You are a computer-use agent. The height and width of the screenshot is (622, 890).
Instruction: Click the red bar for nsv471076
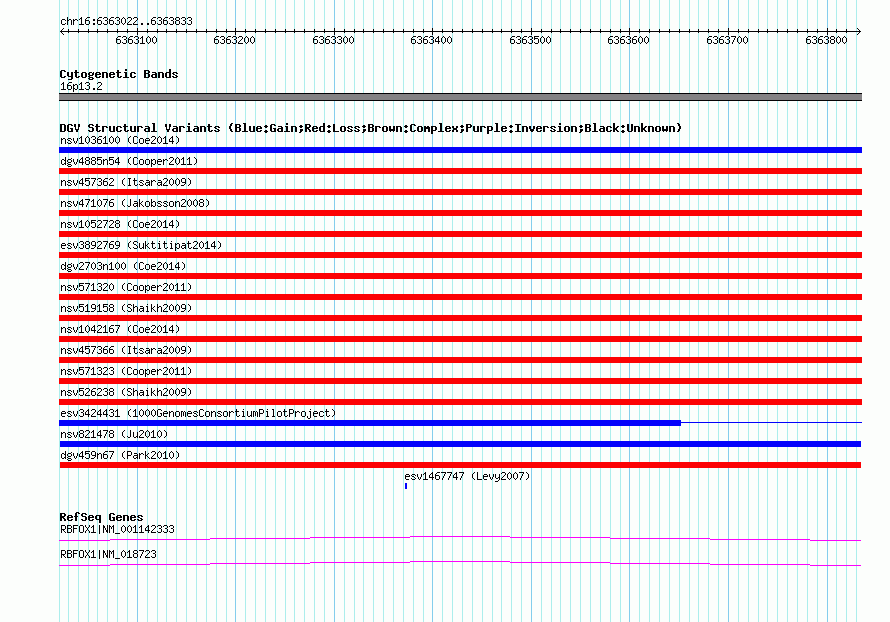point(460,213)
